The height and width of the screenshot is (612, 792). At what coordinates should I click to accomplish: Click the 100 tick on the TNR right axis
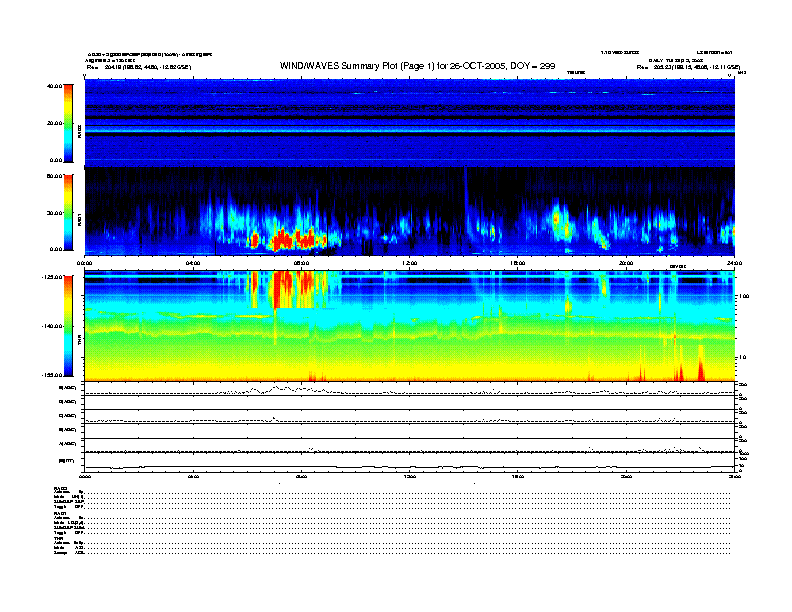744,296
